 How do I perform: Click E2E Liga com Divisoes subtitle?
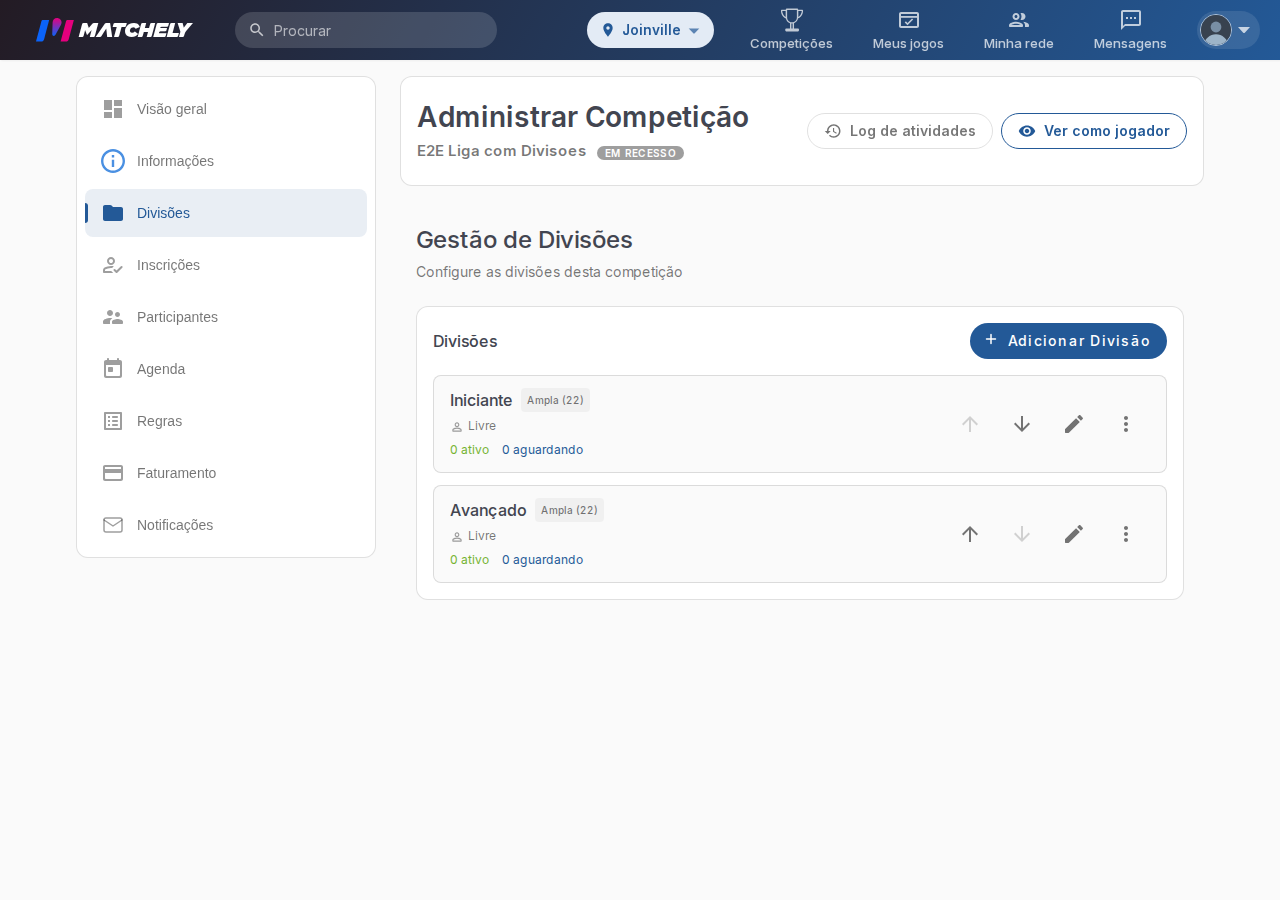point(502,151)
